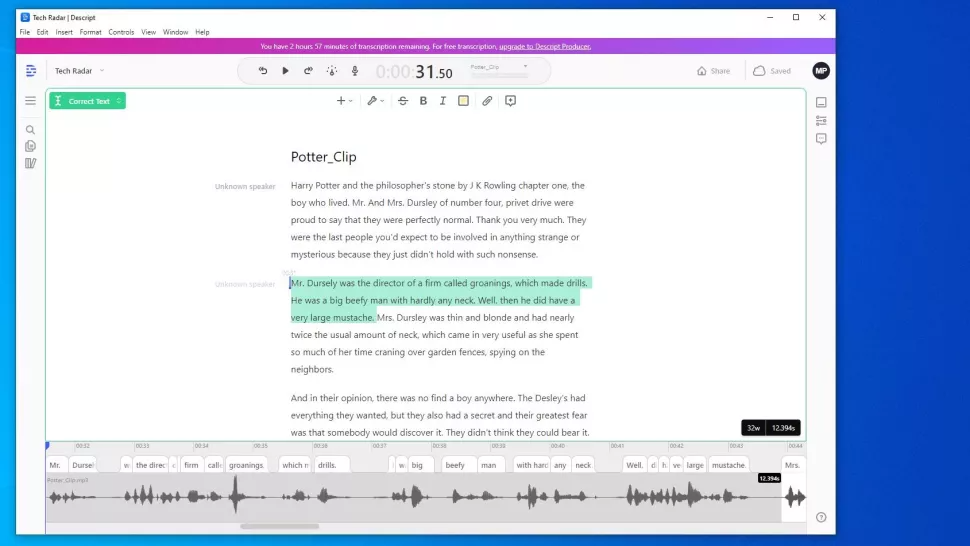Click the 12.394s duration badge in the editor

783,428
